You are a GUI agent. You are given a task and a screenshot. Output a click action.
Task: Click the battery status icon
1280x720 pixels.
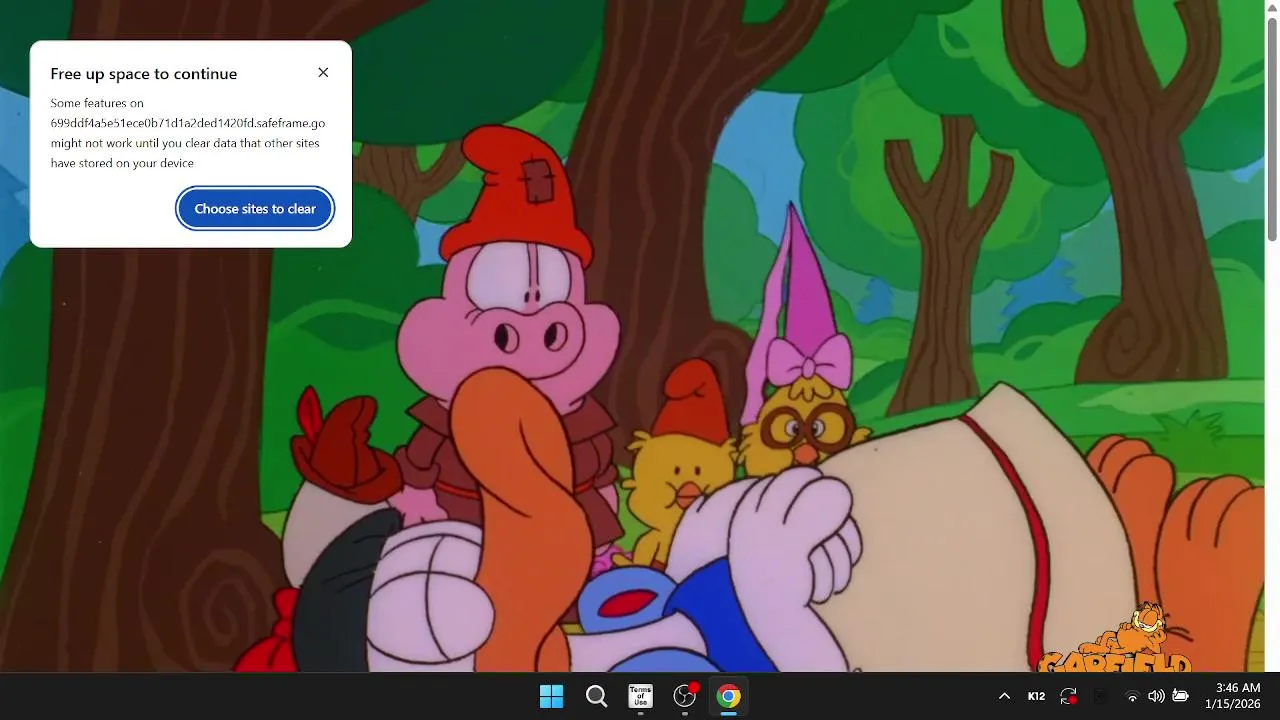point(1180,696)
